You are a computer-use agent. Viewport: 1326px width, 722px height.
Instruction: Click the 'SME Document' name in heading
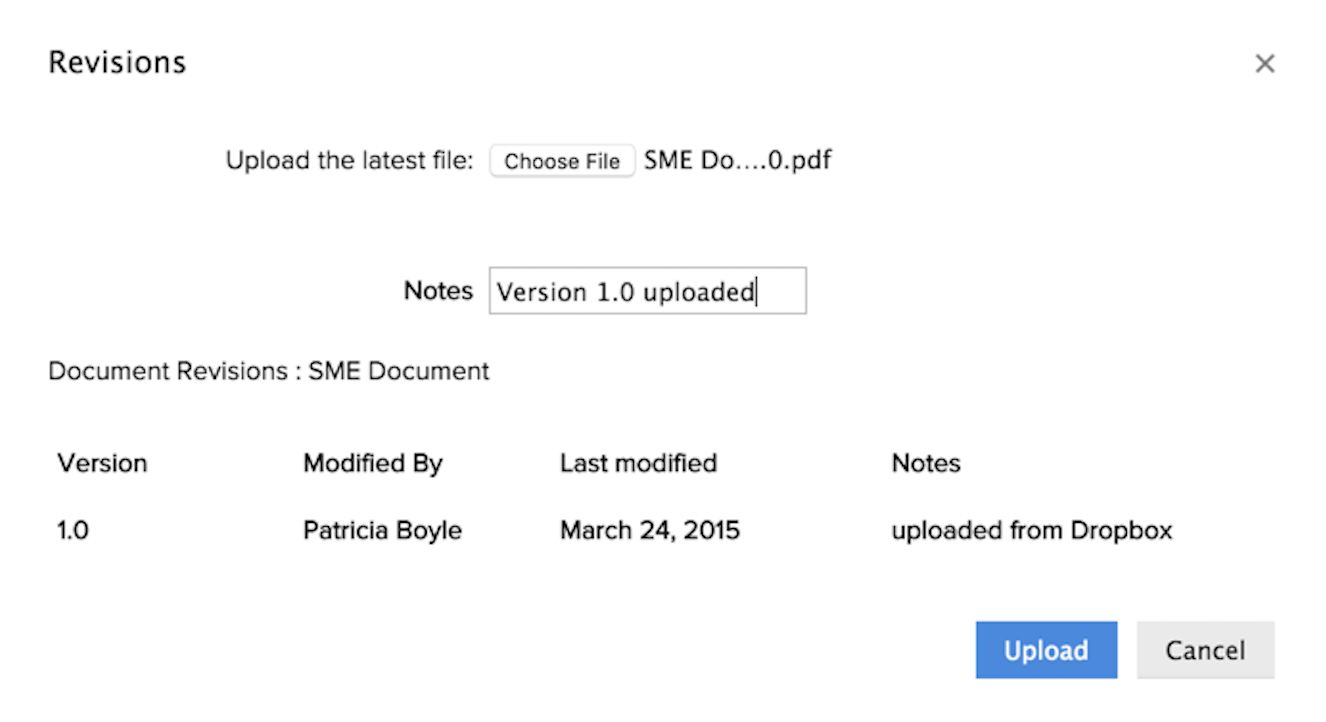[x=399, y=371]
